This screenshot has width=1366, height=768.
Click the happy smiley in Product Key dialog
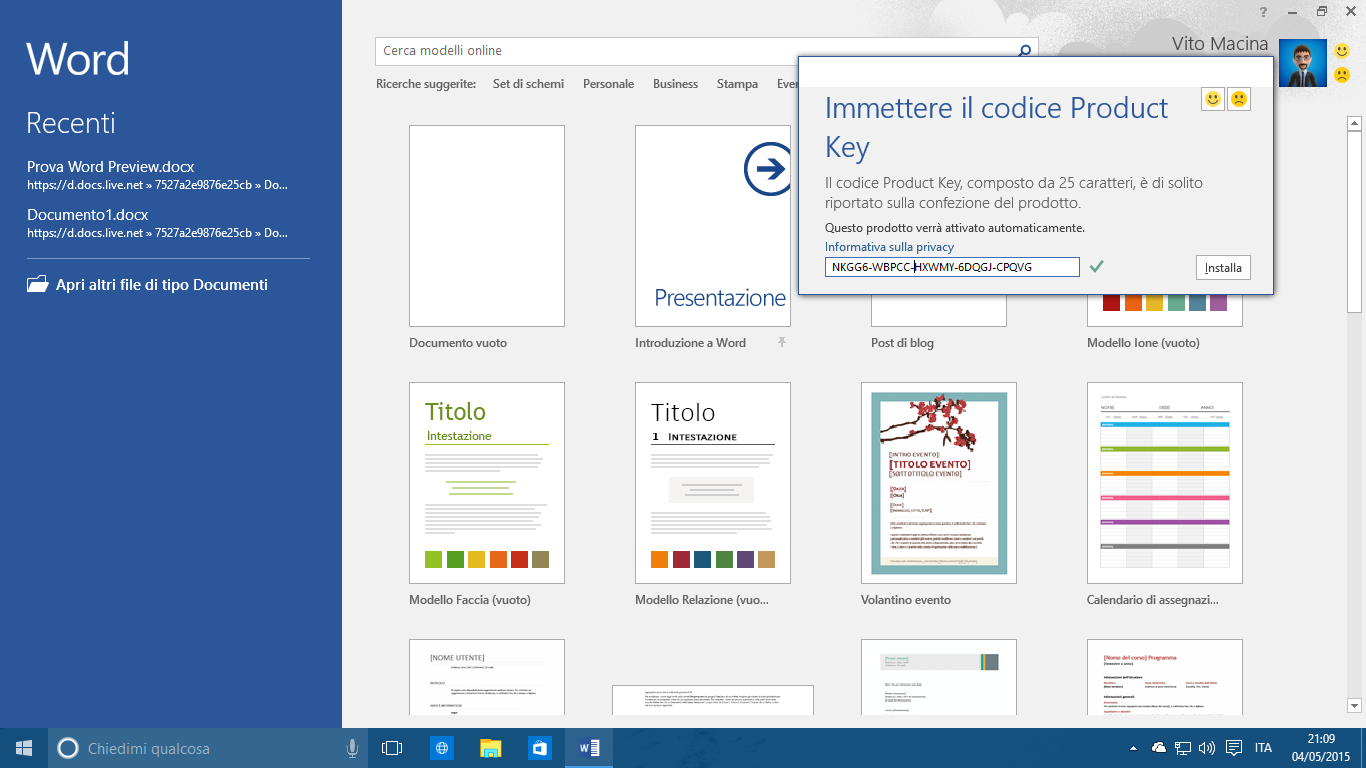[1213, 99]
